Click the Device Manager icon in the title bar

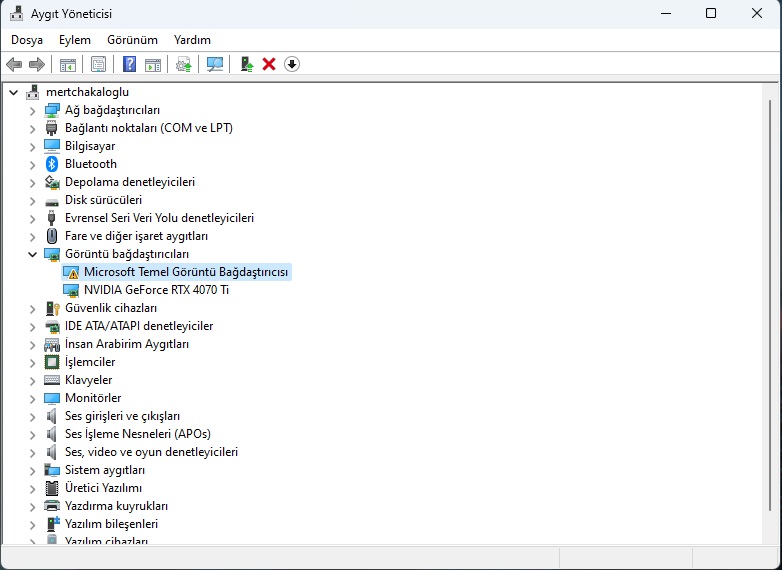pyautogui.click(x=16, y=13)
